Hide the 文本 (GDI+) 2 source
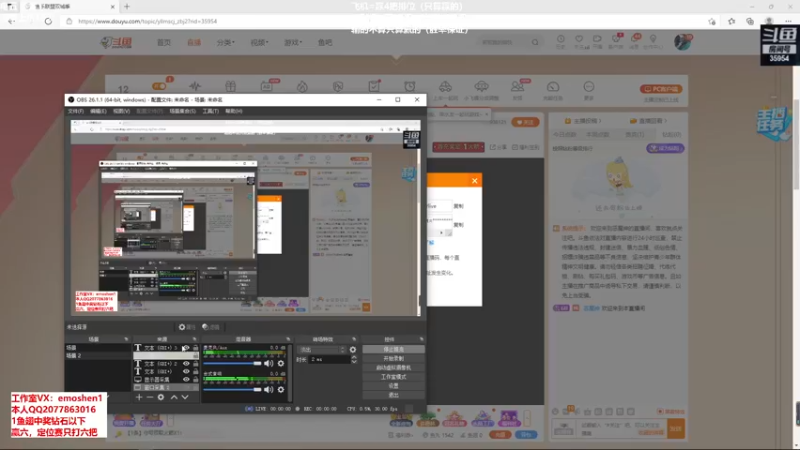The width and height of the screenshot is (800, 450). (186, 364)
